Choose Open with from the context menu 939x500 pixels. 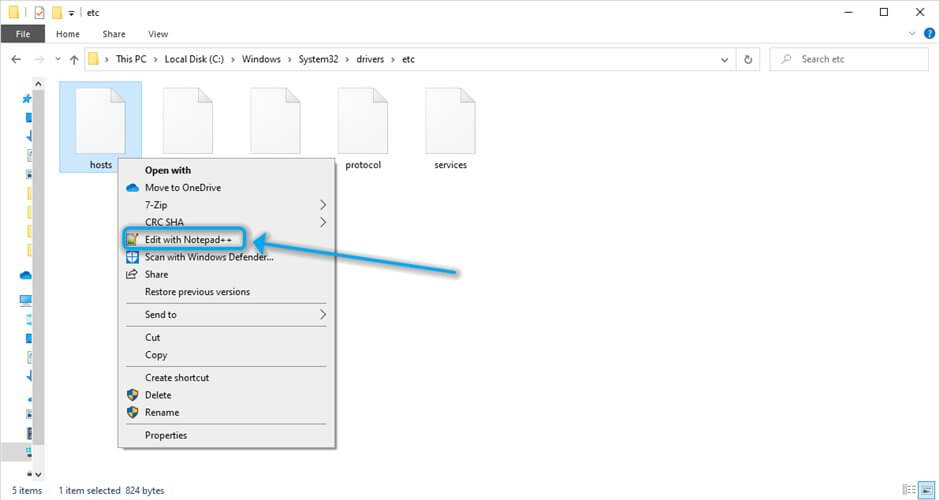pos(168,171)
